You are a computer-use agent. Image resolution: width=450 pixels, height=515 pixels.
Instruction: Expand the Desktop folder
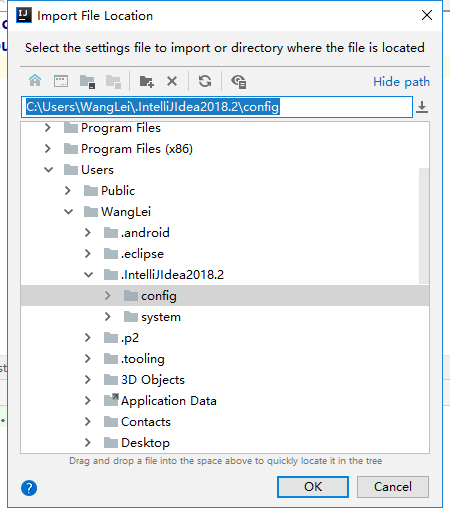coord(88,443)
